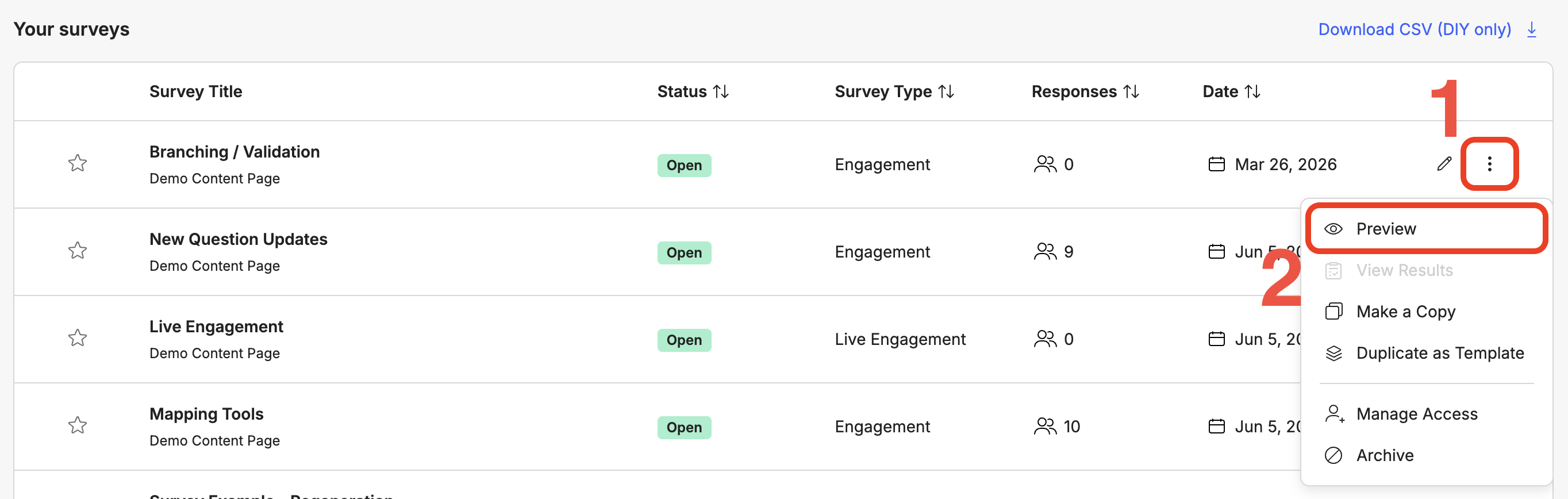Click calendar icon in Mapping Tools row

coord(1216,427)
